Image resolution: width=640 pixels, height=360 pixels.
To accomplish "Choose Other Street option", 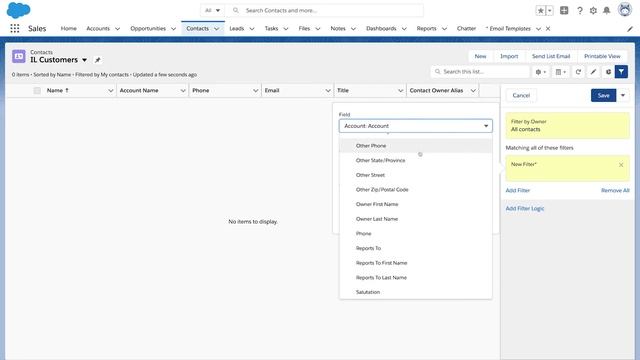I will [416, 175].
